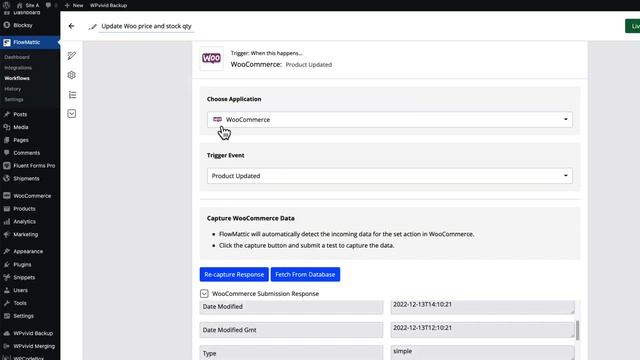The height and width of the screenshot is (360, 640).
Task: Open Site A in admin bar
Action: pos(28,5)
